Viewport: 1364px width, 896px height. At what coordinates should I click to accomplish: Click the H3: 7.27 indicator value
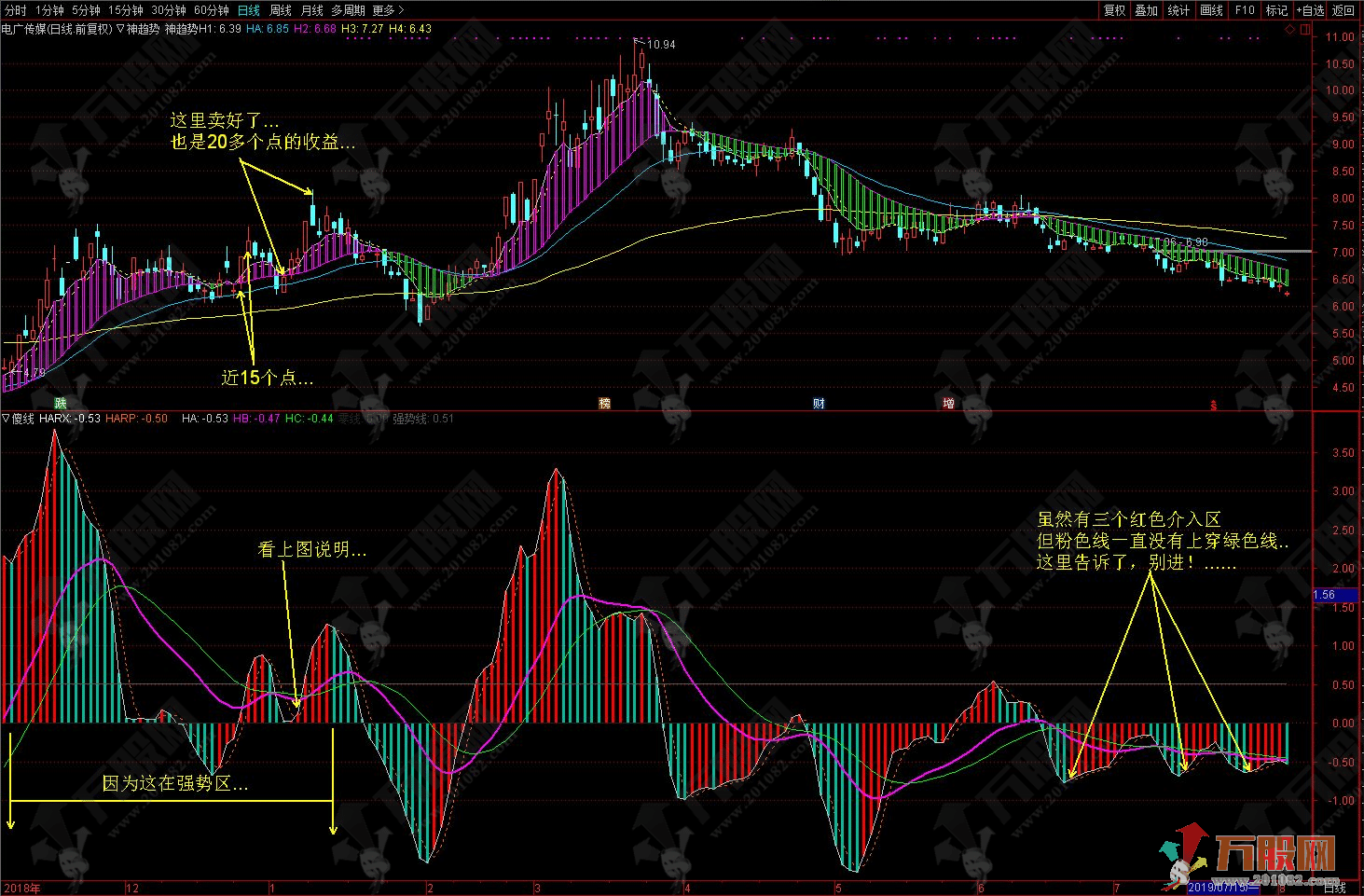point(362,29)
